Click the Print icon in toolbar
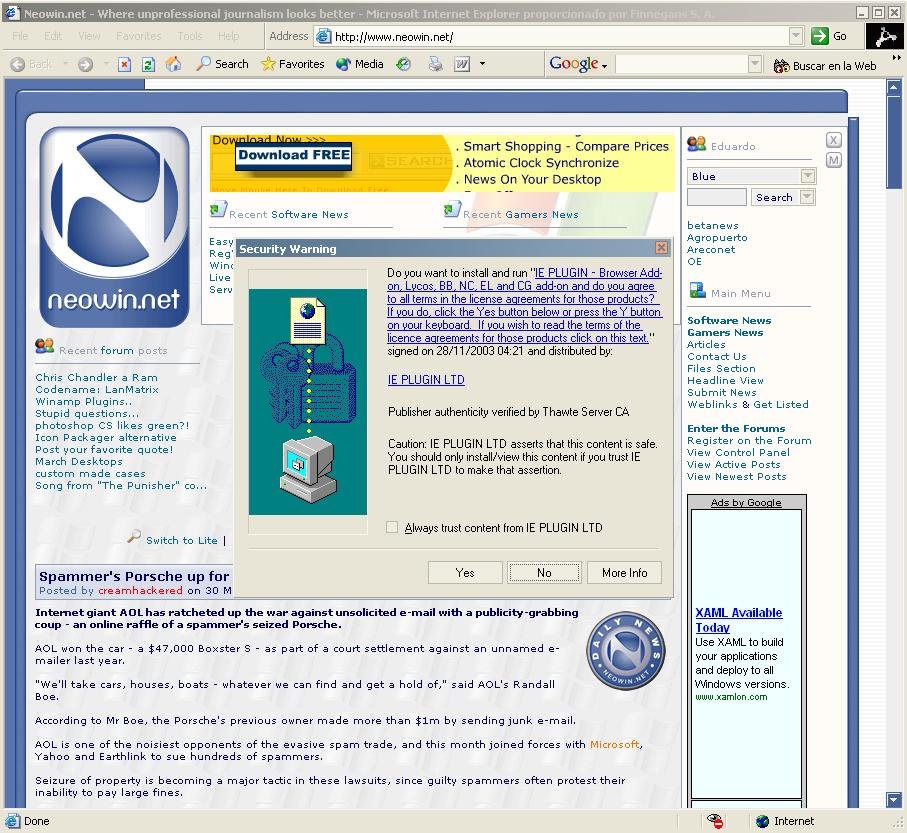This screenshot has height=833, width=907. [436, 64]
